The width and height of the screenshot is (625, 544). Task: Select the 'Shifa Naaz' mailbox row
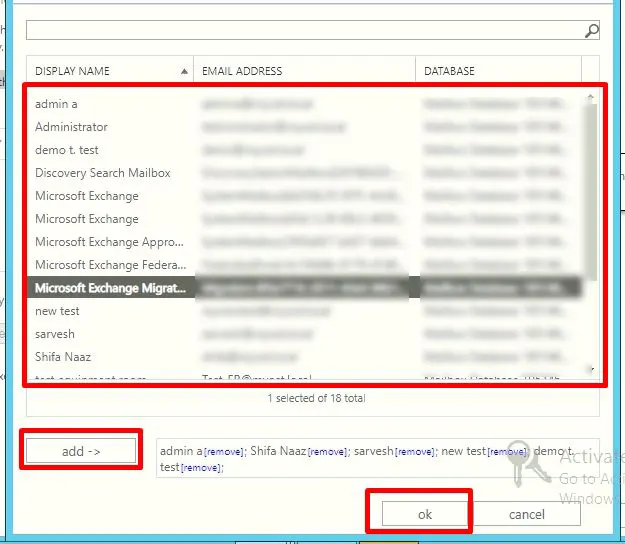304,357
